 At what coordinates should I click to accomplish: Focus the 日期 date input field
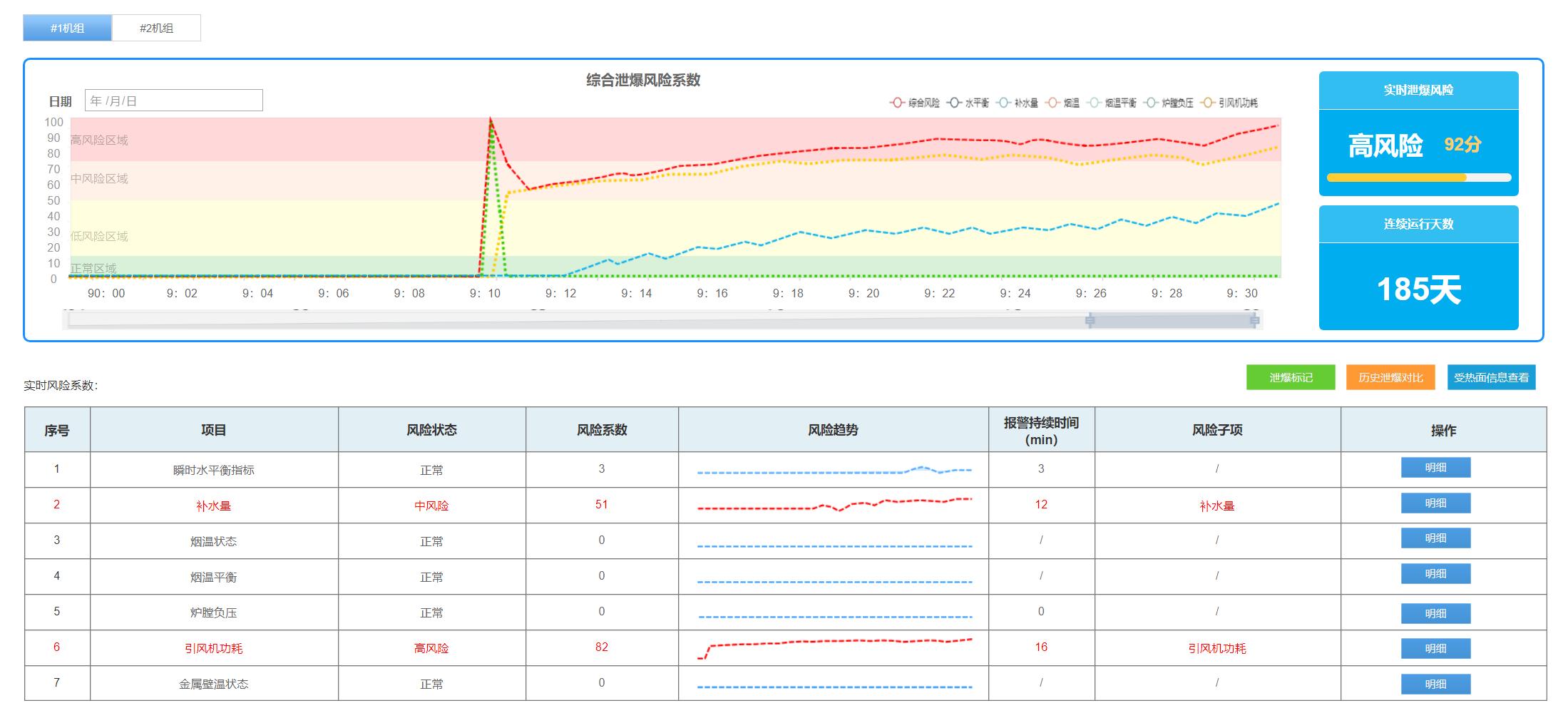tap(173, 101)
